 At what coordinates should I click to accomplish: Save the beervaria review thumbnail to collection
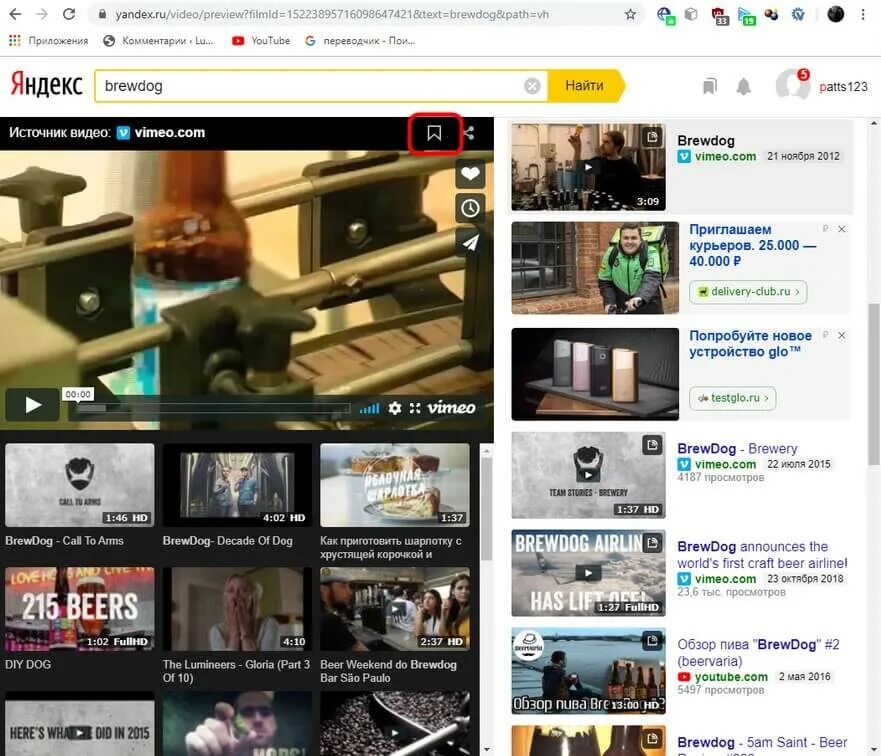[652, 641]
